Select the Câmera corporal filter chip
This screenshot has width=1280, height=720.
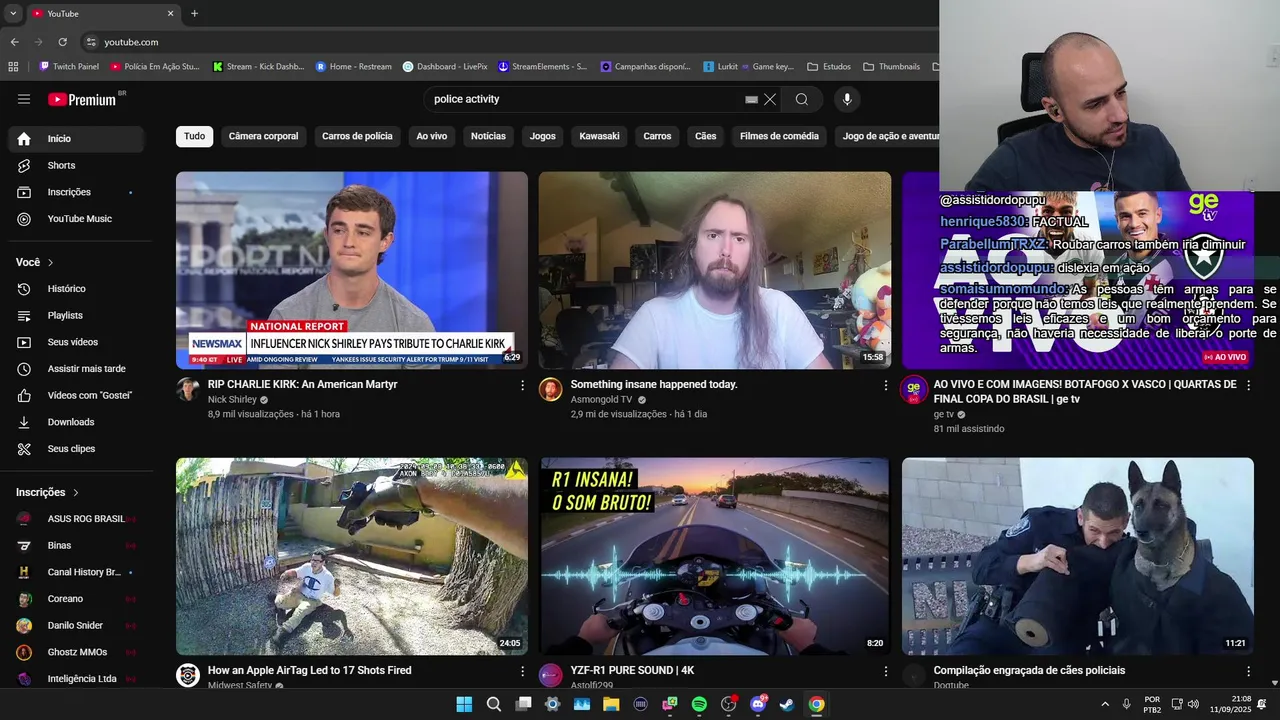tap(263, 136)
